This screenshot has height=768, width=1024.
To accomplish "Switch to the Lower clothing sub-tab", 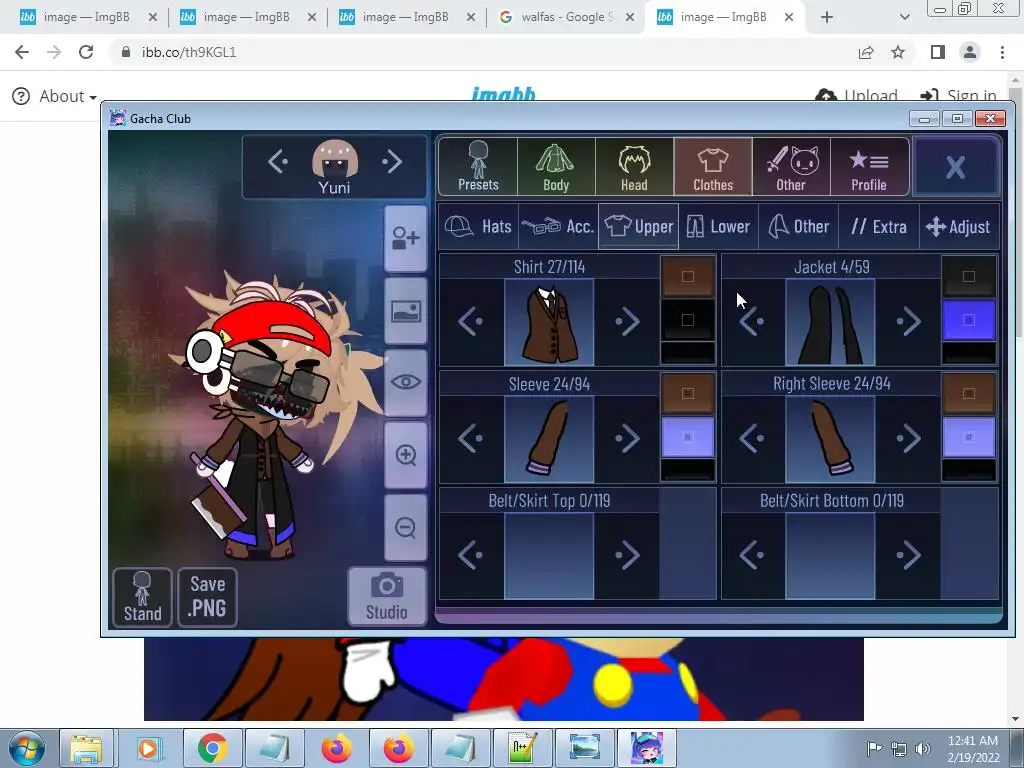I will (718, 227).
